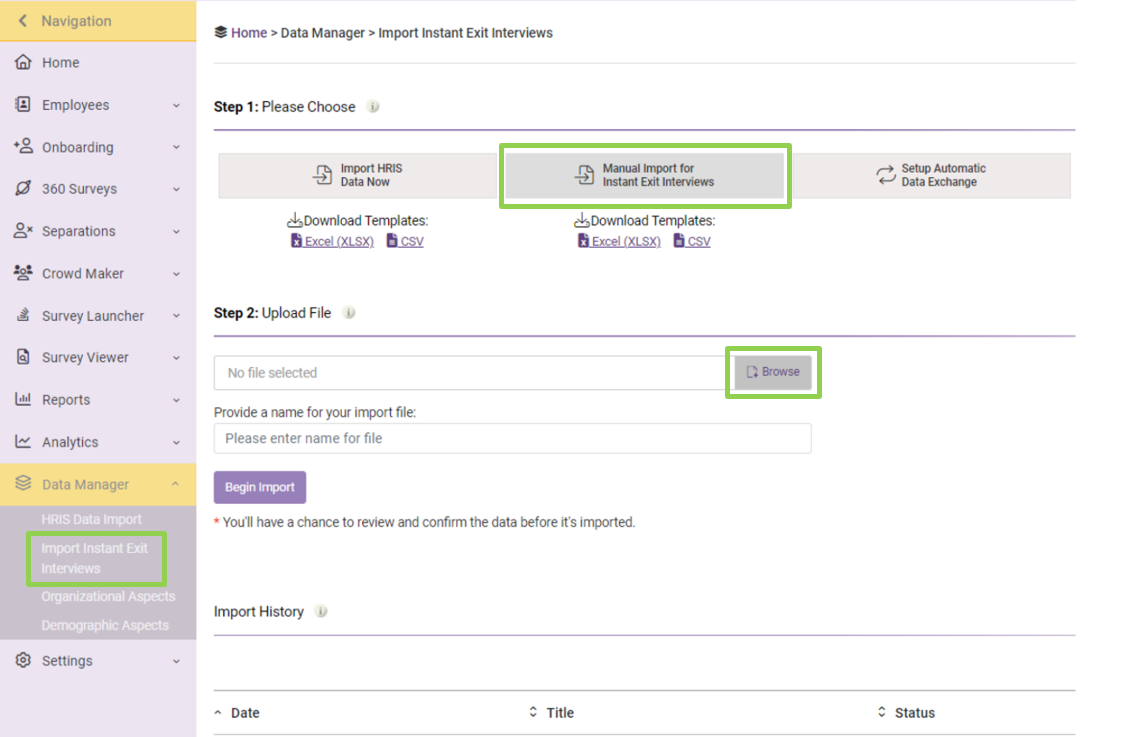Expand the Employees section
1146x737 pixels.
pos(176,105)
